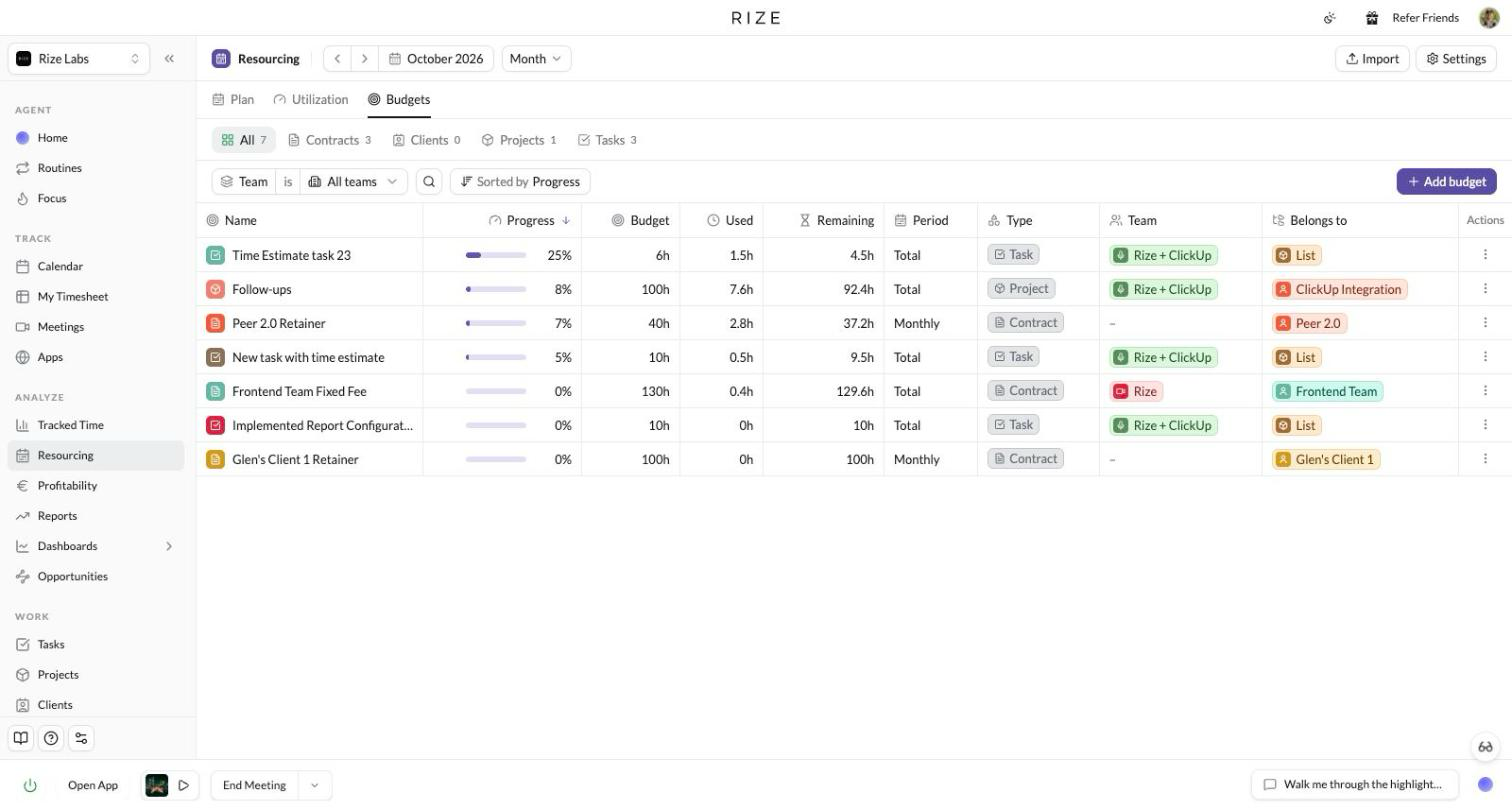Expand the Dashboards sidebar item
Image resolution: width=1512 pixels, height=810 pixels.
tap(169, 546)
